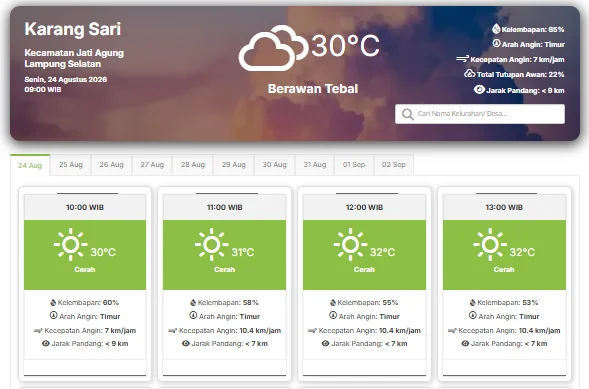Click the sun icon in 12:00 WIB card
This screenshot has height=389, width=589.
coord(350,244)
